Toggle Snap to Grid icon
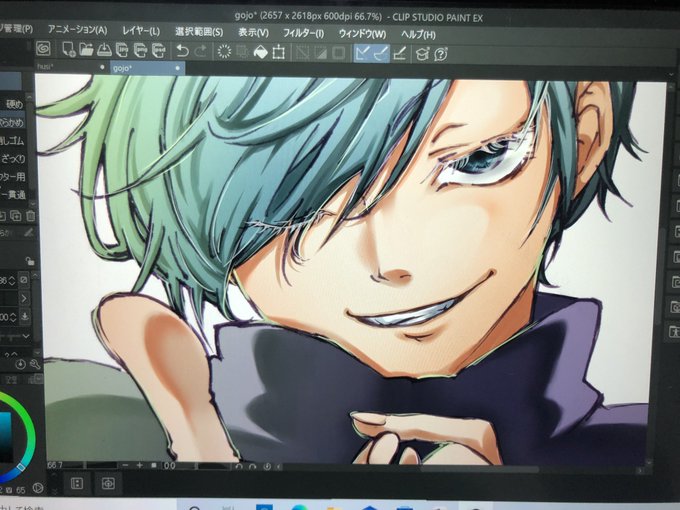680x510 pixels. (x=399, y=54)
